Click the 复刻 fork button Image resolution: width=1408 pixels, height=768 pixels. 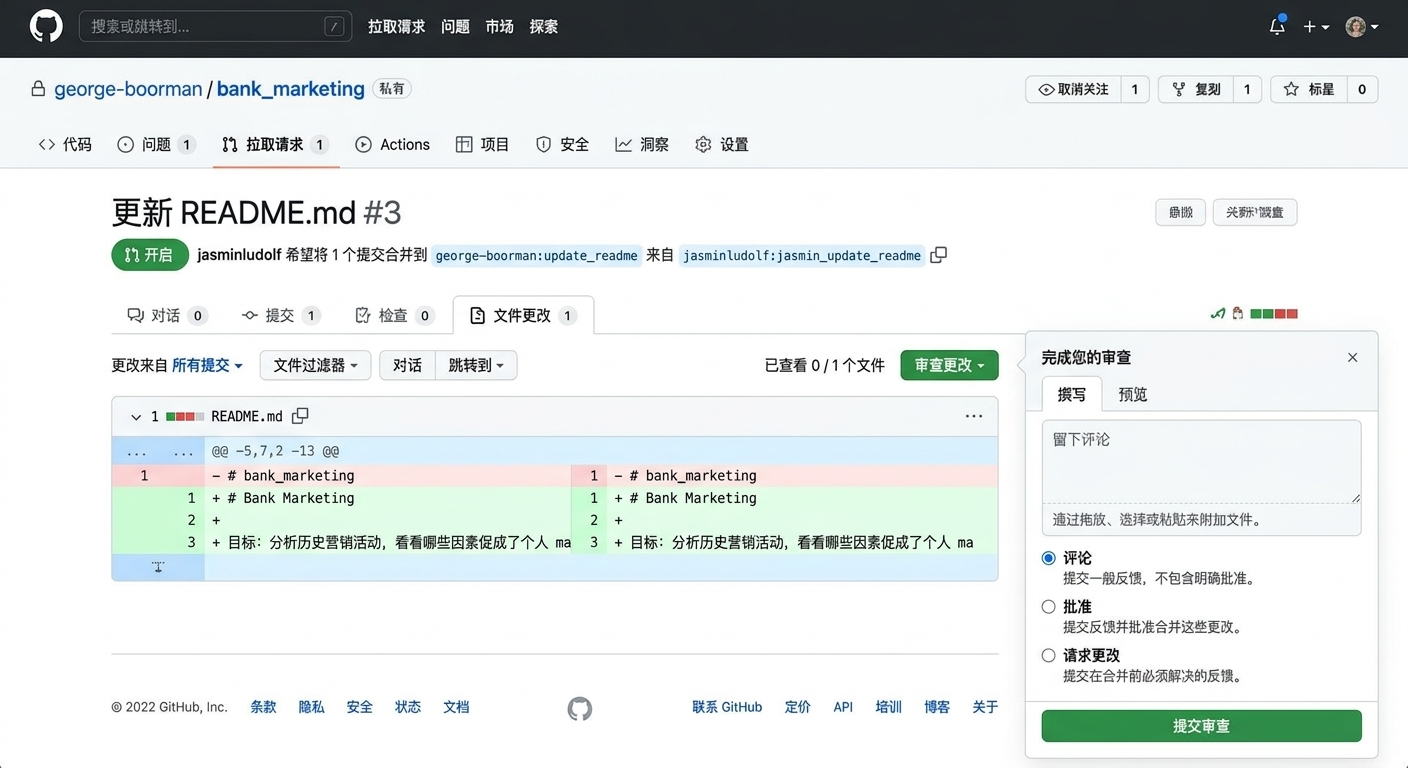(x=1196, y=89)
